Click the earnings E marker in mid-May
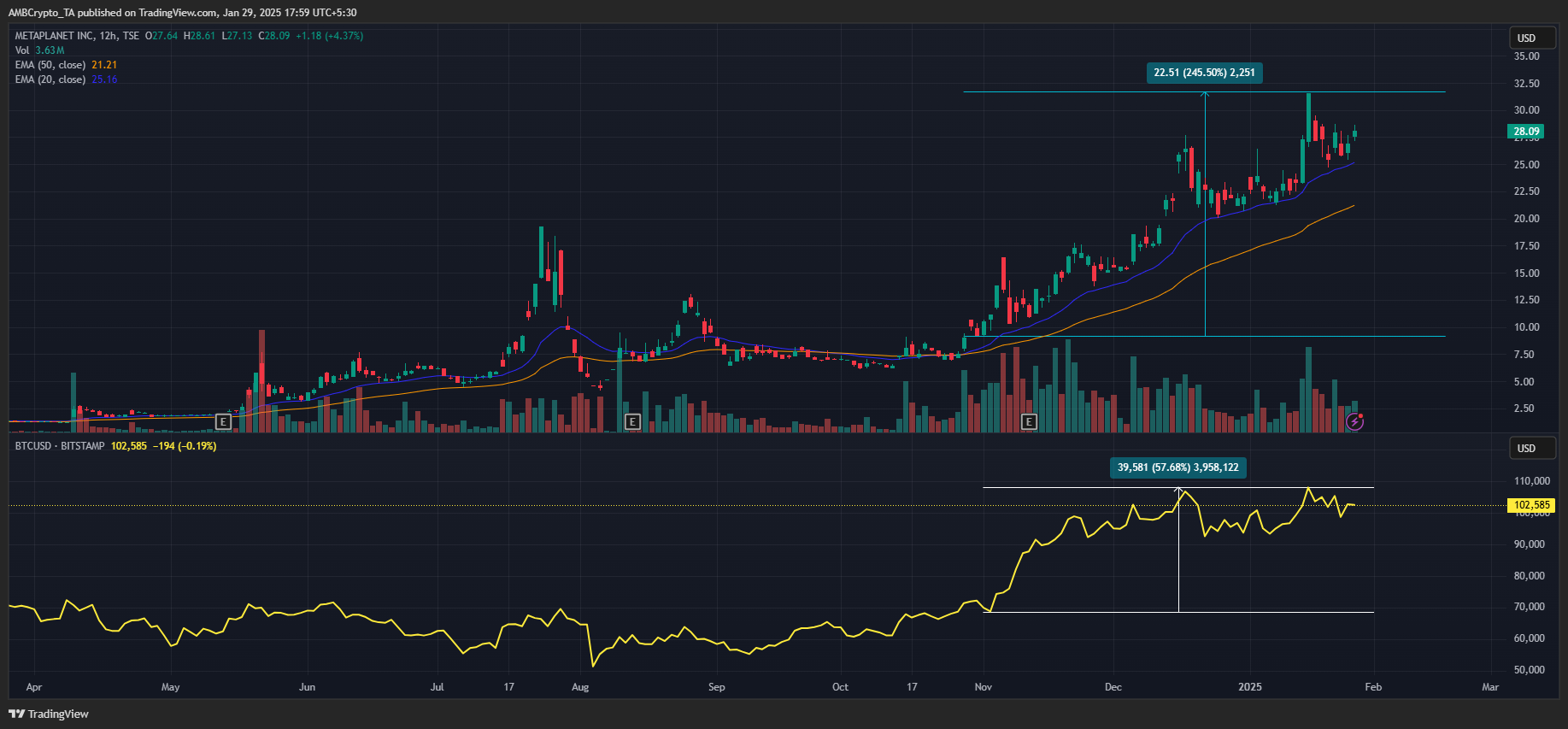 coord(223,421)
